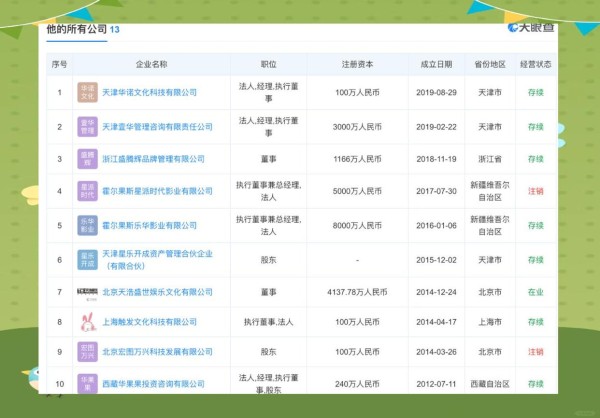
Task: Open 北京宏图万兴科技发展有限公司 link
Action: click(157, 352)
